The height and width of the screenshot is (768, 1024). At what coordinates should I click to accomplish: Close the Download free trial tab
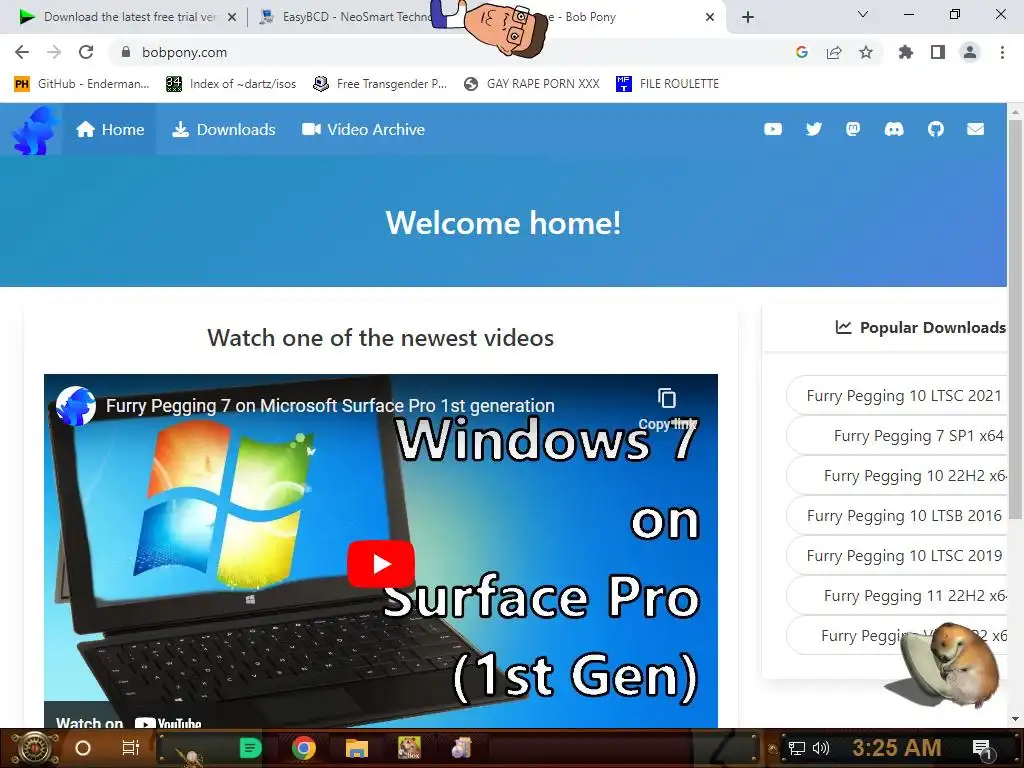coord(232,17)
